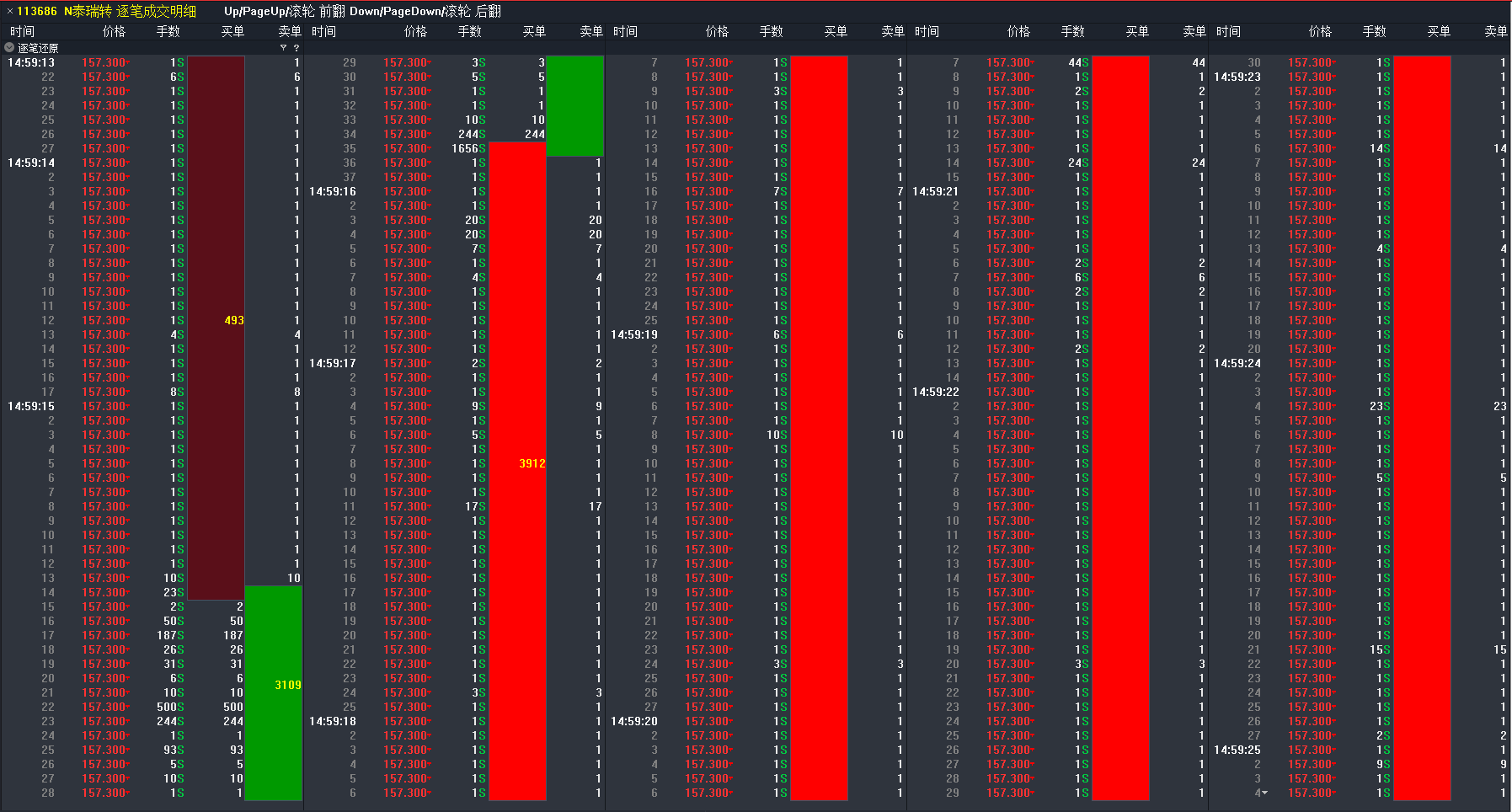Click the 93S trade volume
This screenshot has width=1512, height=812.
coord(174,750)
